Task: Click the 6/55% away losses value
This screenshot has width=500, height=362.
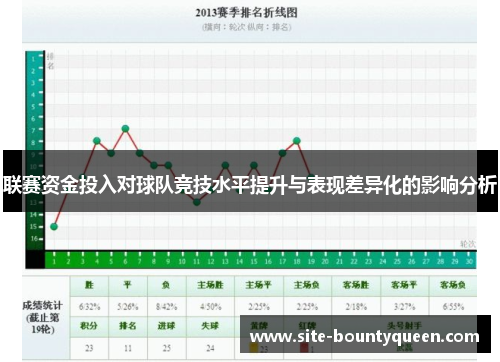Action: click(x=453, y=307)
